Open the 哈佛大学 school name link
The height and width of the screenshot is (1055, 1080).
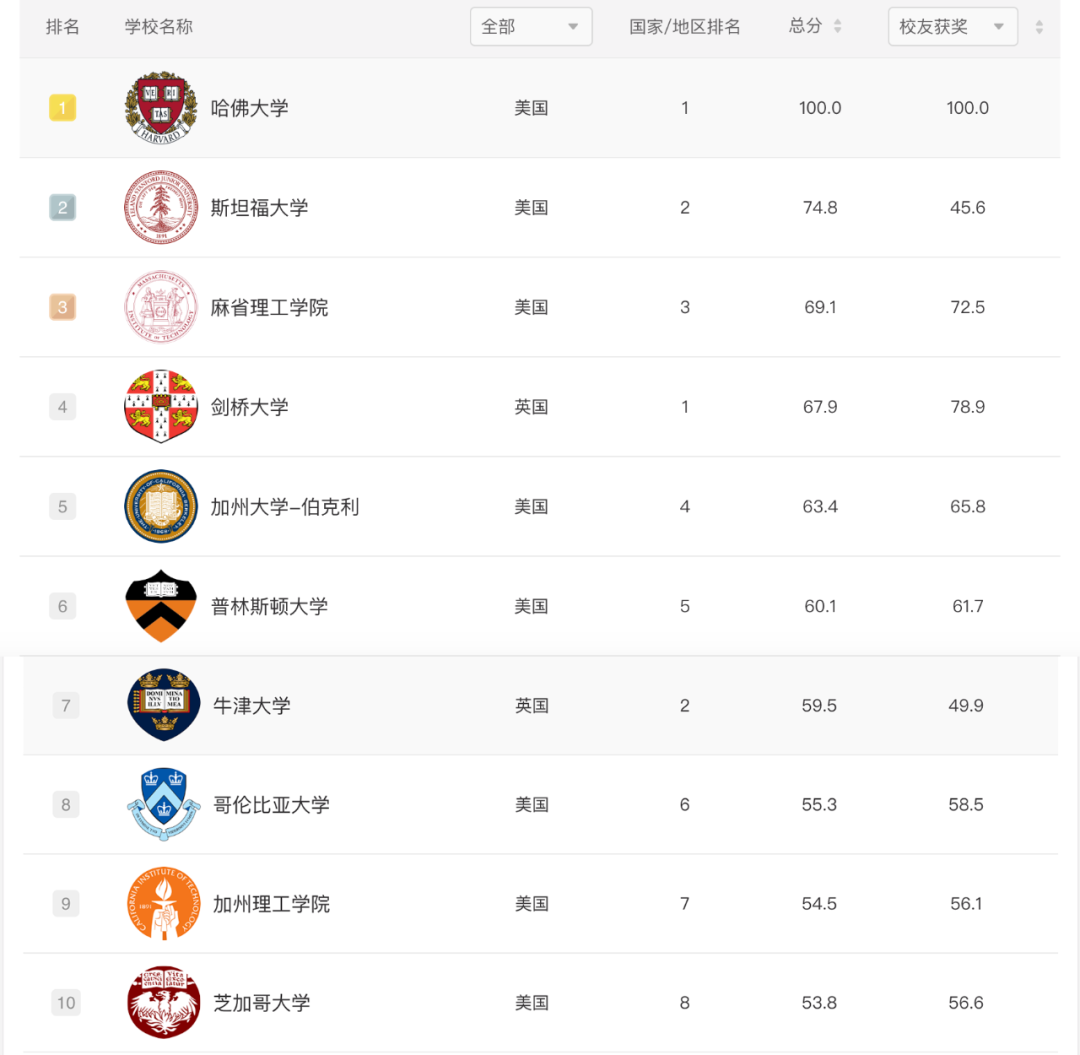tap(249, 108)
